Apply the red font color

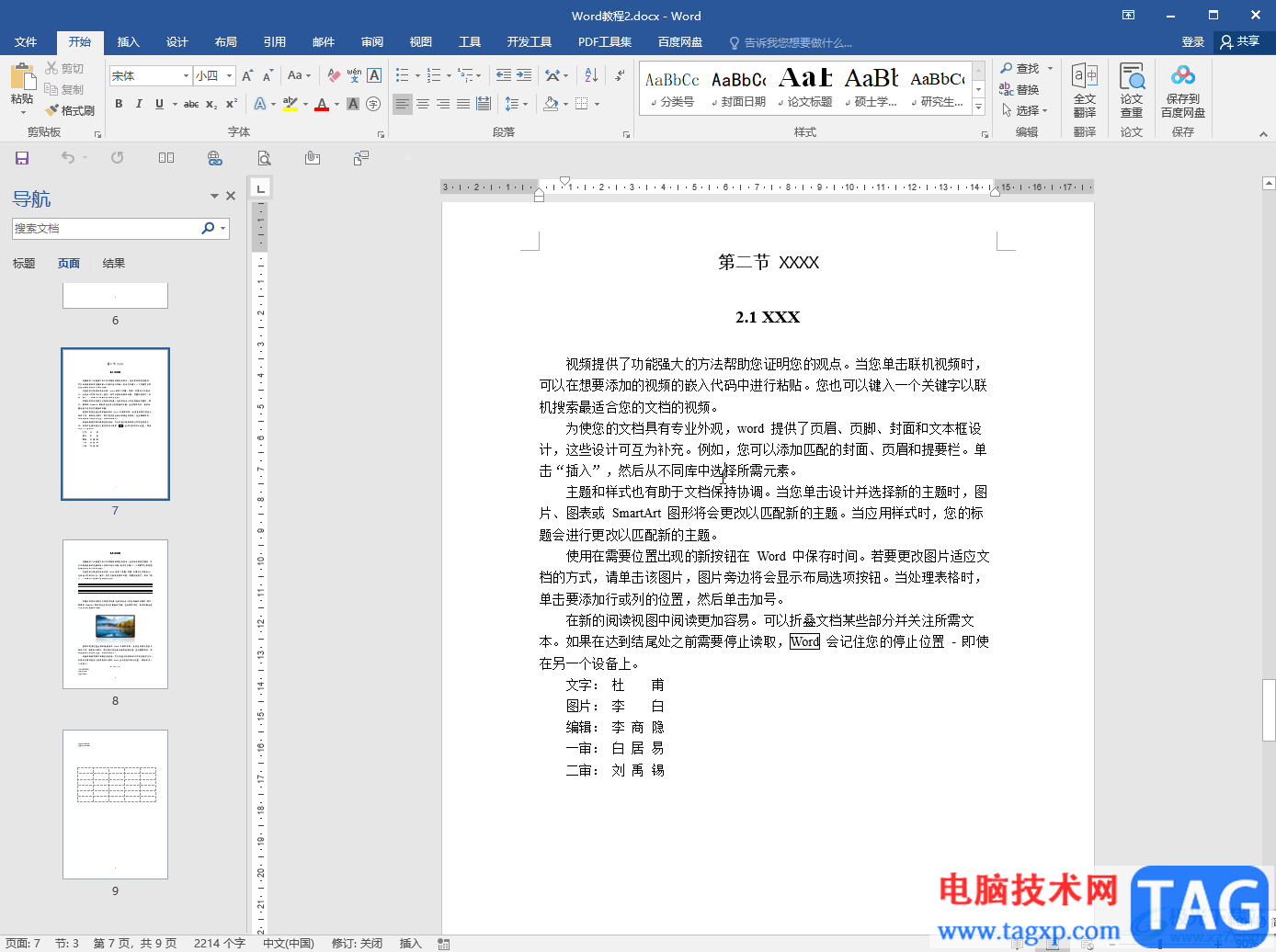tap(321, 104)
